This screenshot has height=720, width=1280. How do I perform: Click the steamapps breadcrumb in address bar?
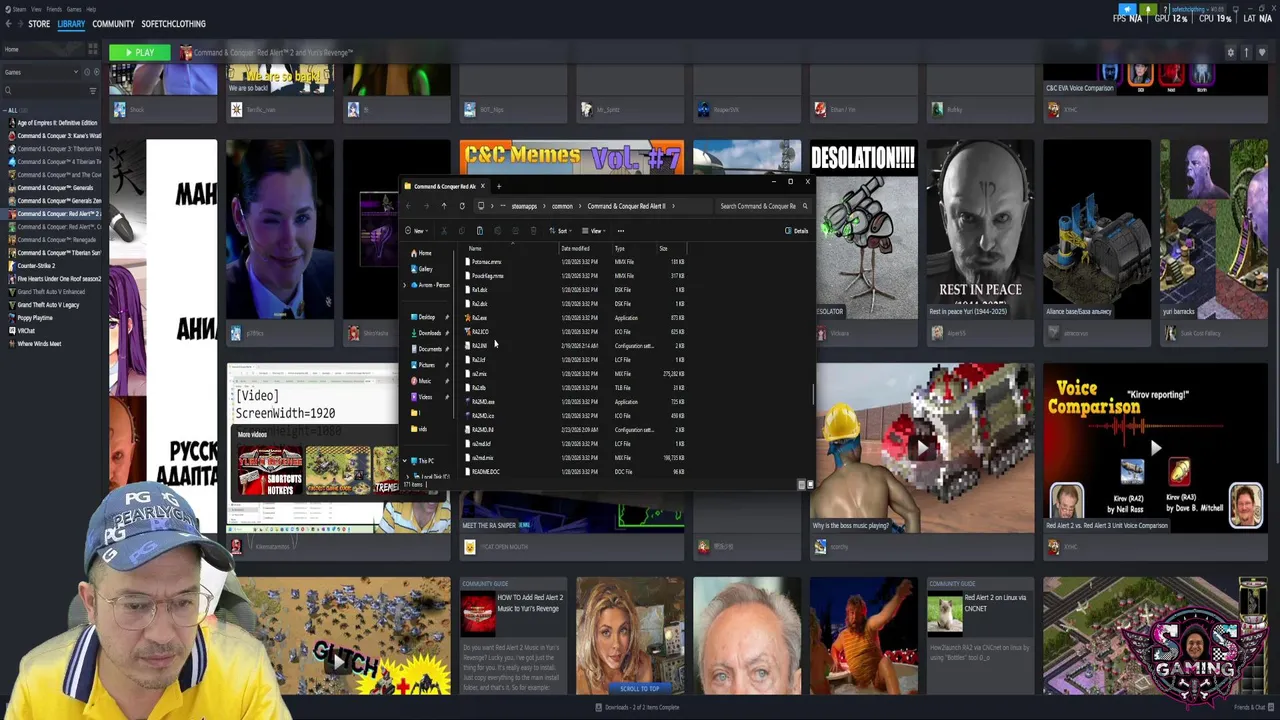click(524, 206)
